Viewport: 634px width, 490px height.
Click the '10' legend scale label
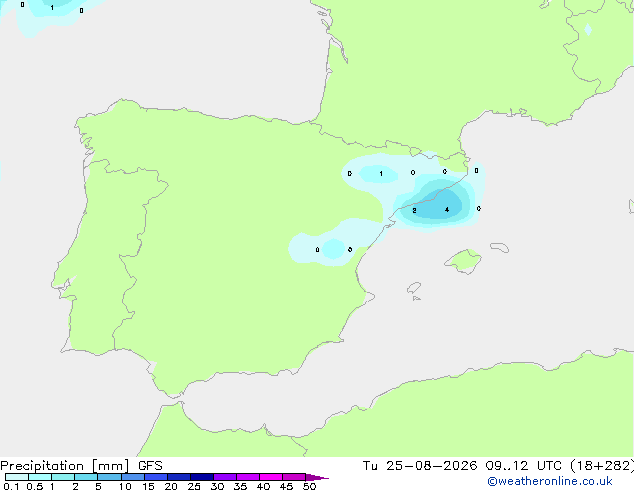(125, 486)
